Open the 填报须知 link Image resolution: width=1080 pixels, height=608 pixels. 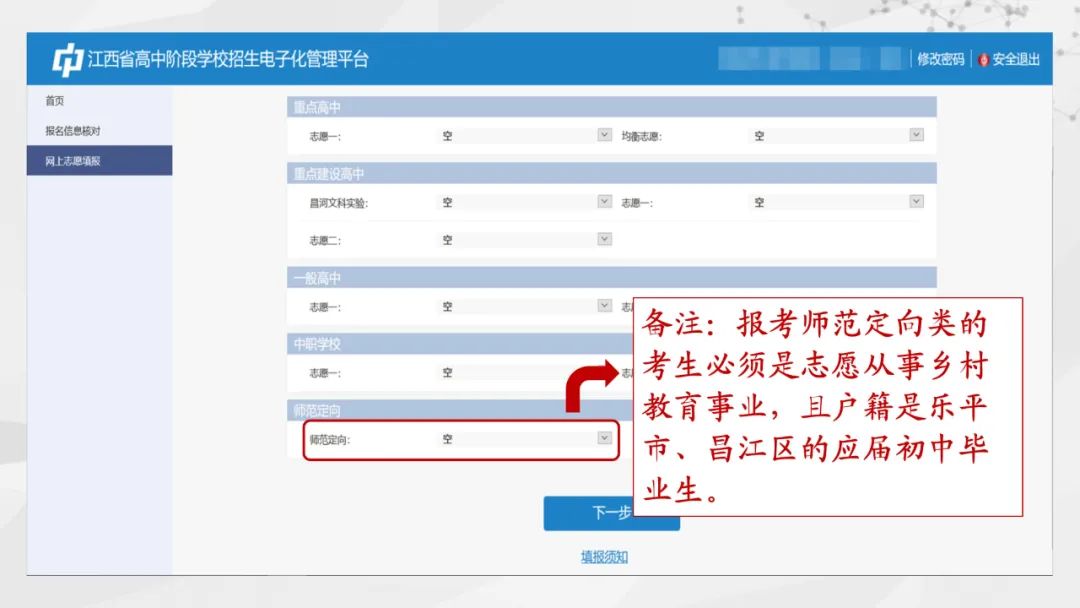[604, 557]
